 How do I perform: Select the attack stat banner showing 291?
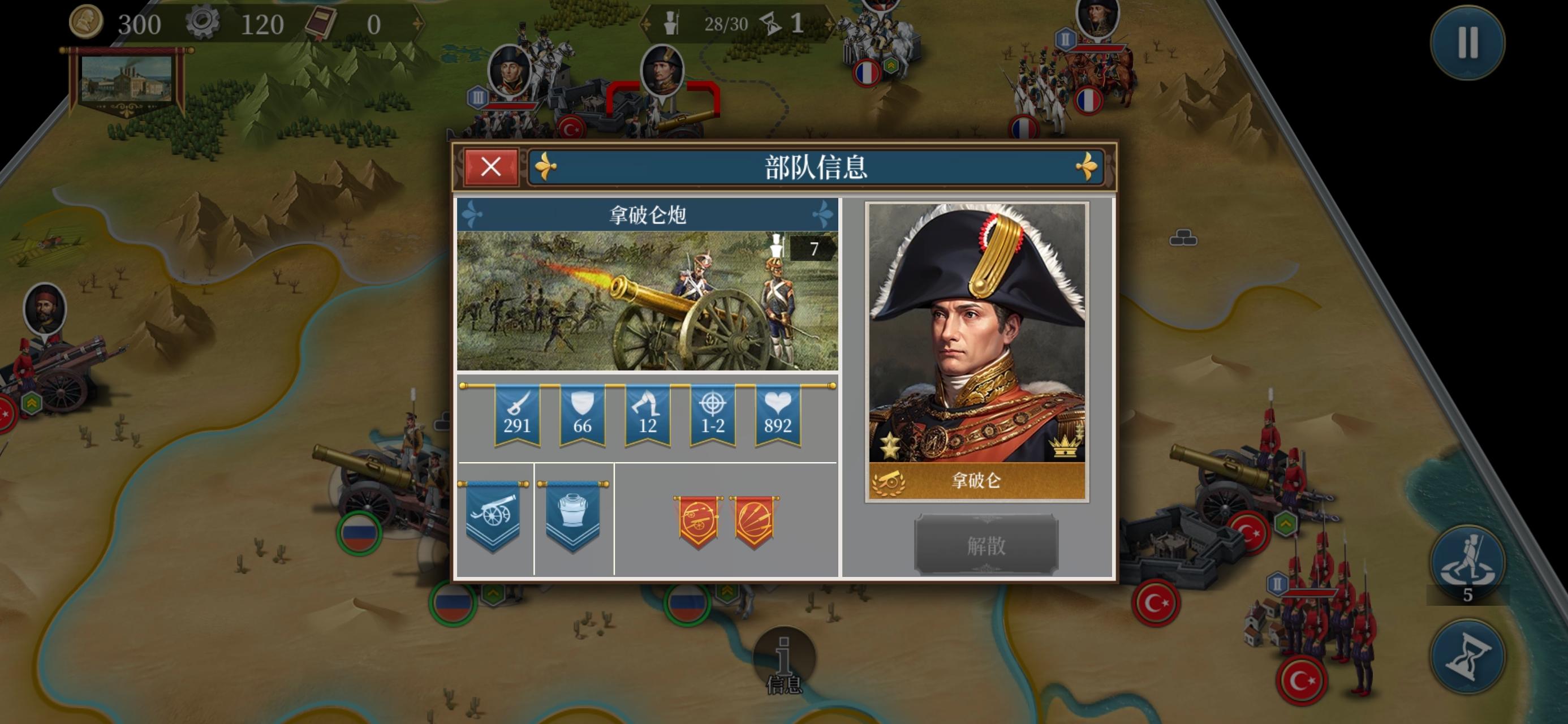(517, 416)
